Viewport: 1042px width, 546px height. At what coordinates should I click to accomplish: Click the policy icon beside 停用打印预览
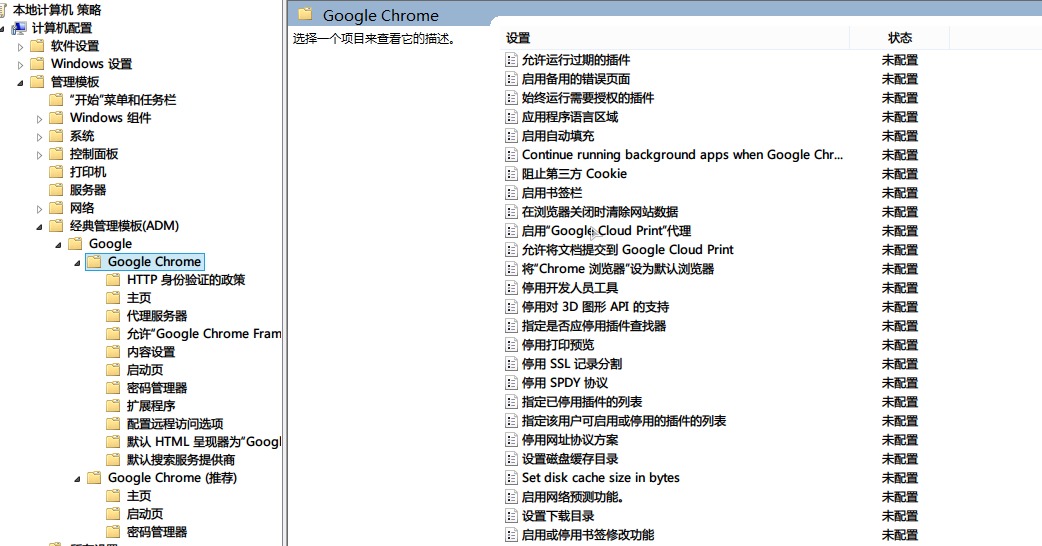[511, 345]
